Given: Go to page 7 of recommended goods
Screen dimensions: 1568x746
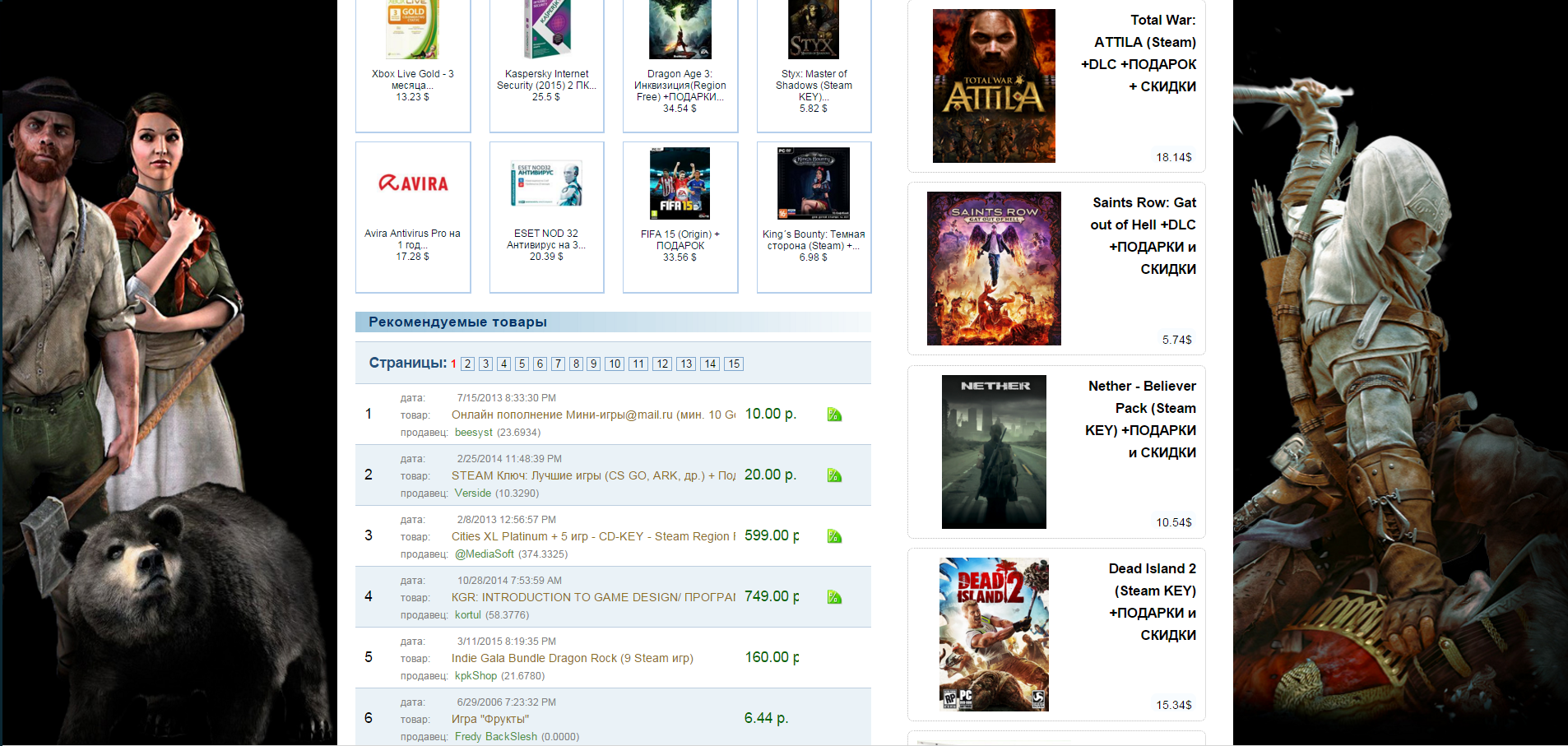Looking at the screenshot, I should pos(558,364).
